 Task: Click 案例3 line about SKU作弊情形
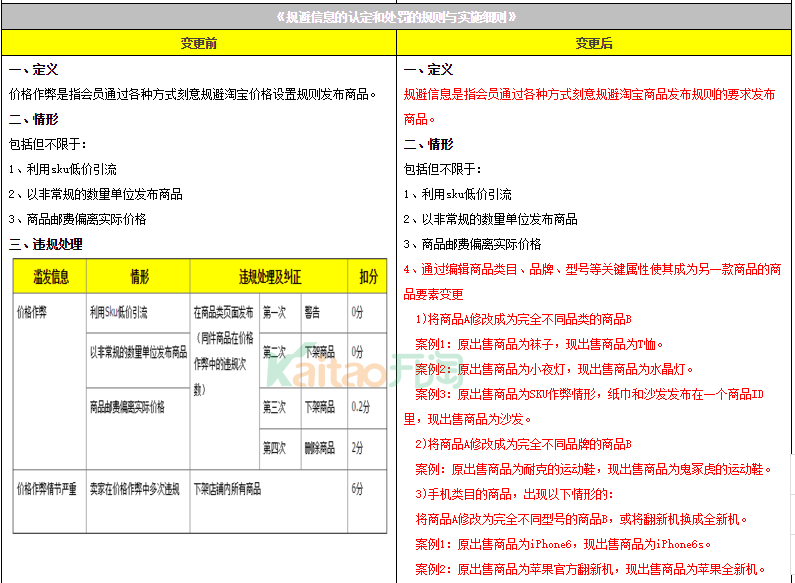pos(584,407)
